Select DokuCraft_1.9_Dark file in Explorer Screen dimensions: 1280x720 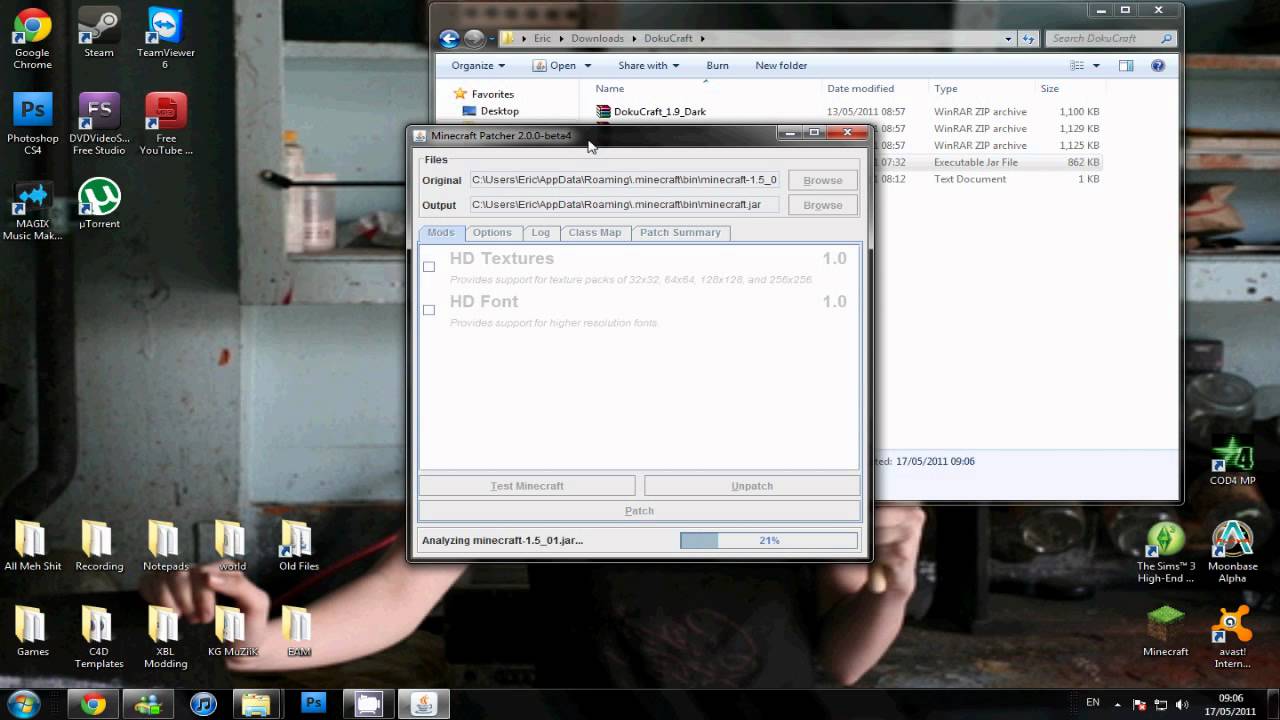coord(660,112)
